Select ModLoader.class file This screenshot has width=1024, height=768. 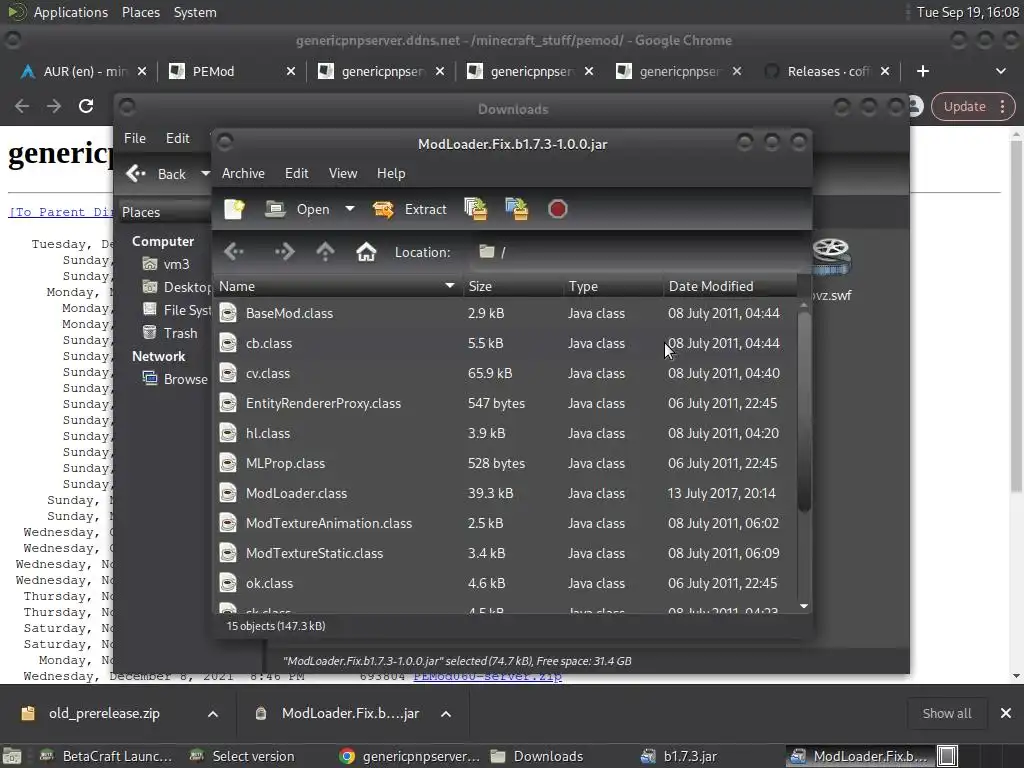(x=505, y=494)
